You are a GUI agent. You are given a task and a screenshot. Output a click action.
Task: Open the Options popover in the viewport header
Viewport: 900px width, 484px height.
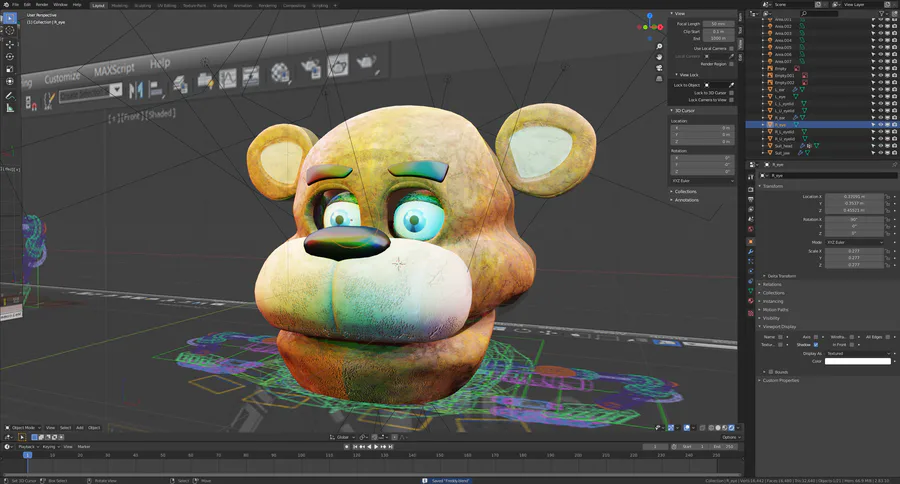point(730,437)
